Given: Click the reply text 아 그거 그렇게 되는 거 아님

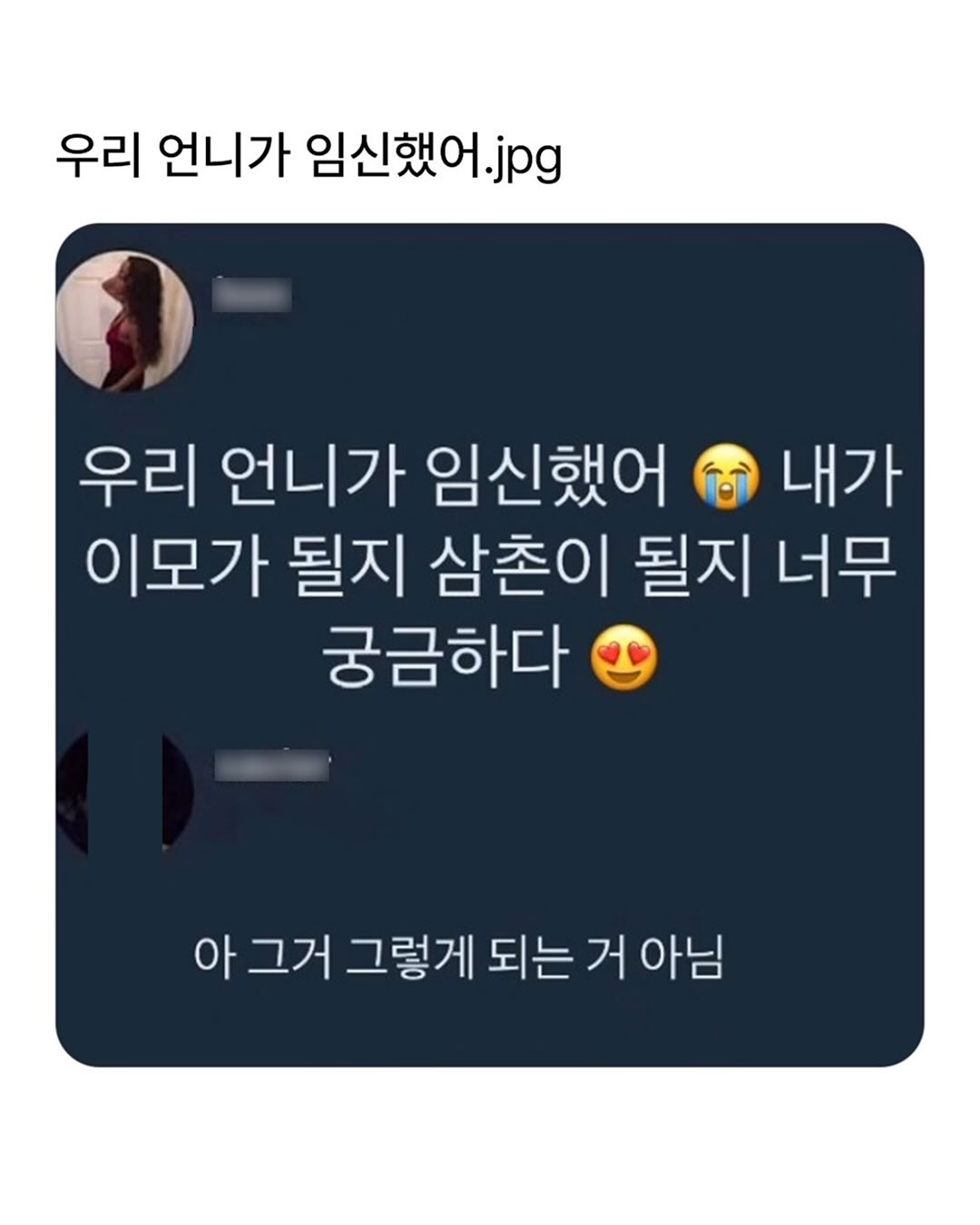Looking at the screenshot, I should click(459, 958).
